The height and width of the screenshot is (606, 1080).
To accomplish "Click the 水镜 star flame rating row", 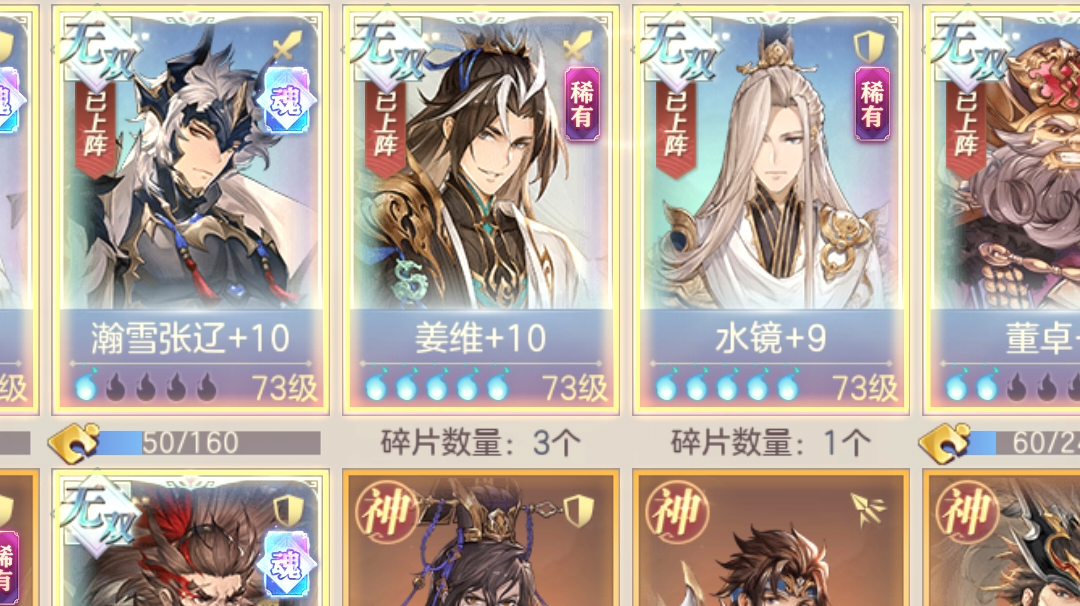I will tap(727, 387).
